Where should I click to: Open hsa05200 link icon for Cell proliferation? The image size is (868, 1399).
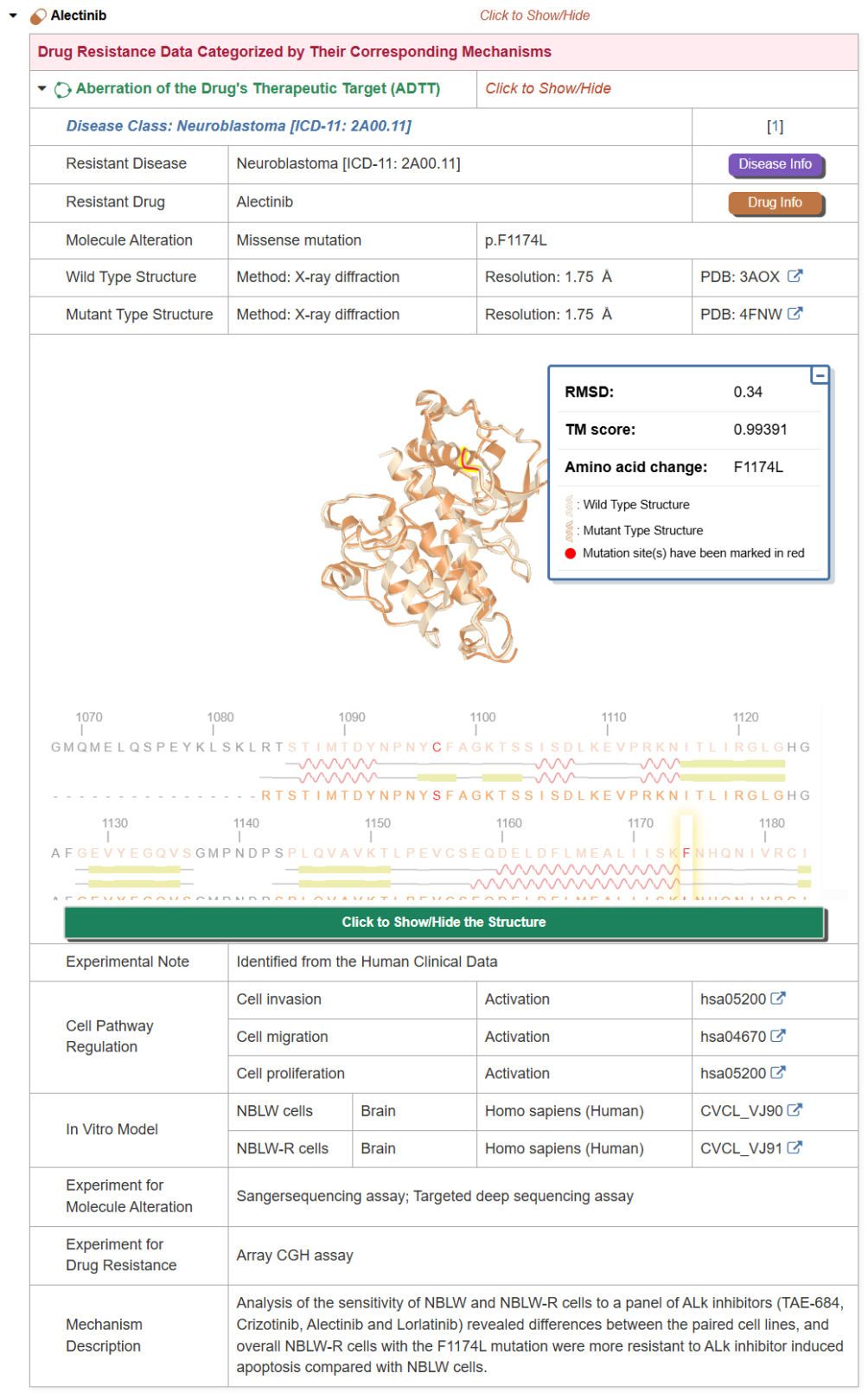[x=778, y=1072]
